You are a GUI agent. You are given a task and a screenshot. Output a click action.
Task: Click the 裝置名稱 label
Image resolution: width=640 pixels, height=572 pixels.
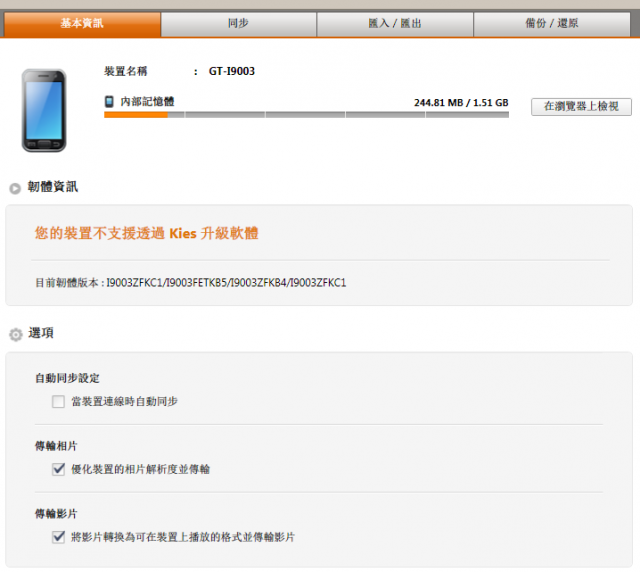[125, 71]
